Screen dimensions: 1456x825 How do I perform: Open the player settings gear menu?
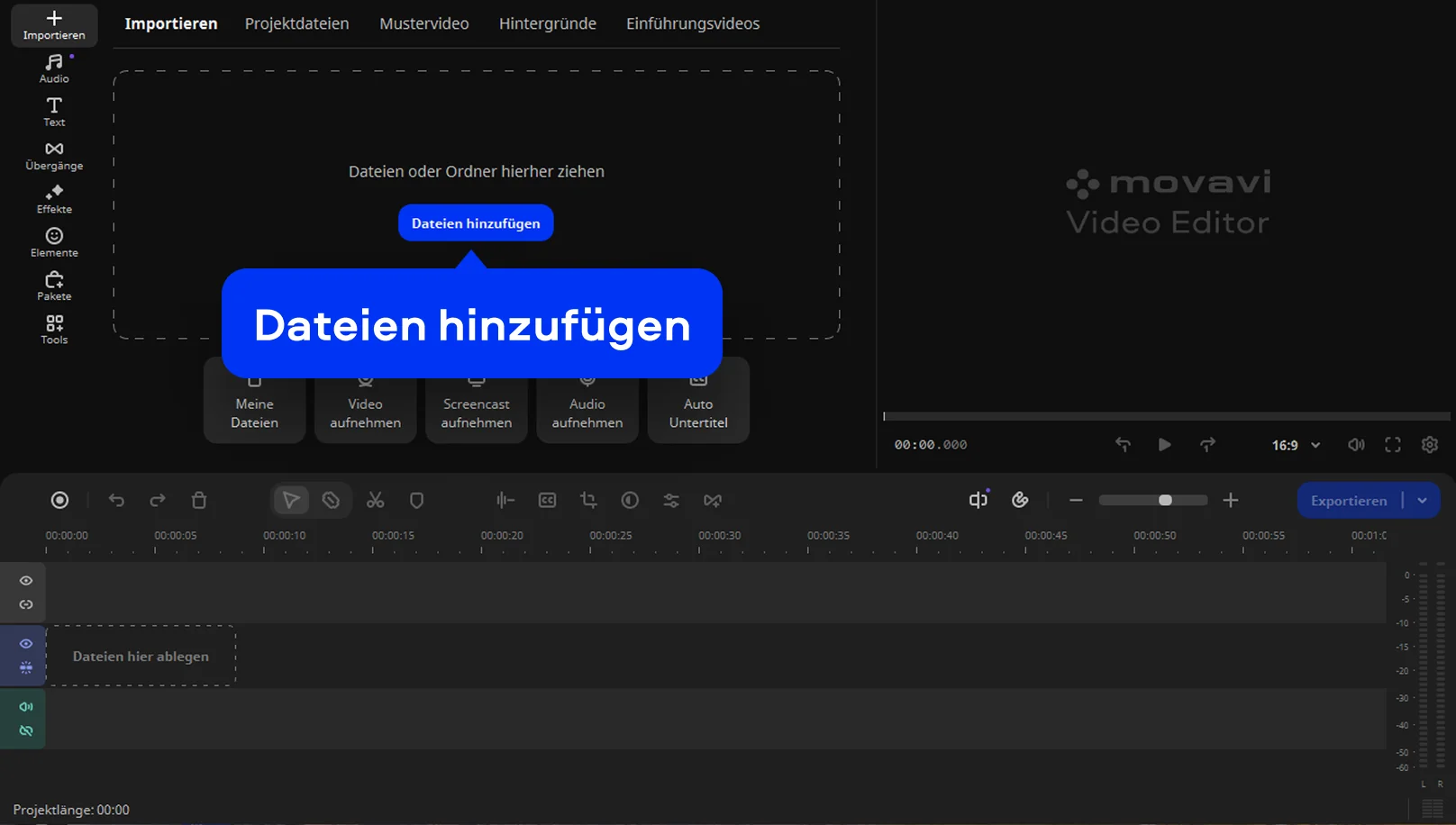pyautogui.click(x=1429, y=445)
